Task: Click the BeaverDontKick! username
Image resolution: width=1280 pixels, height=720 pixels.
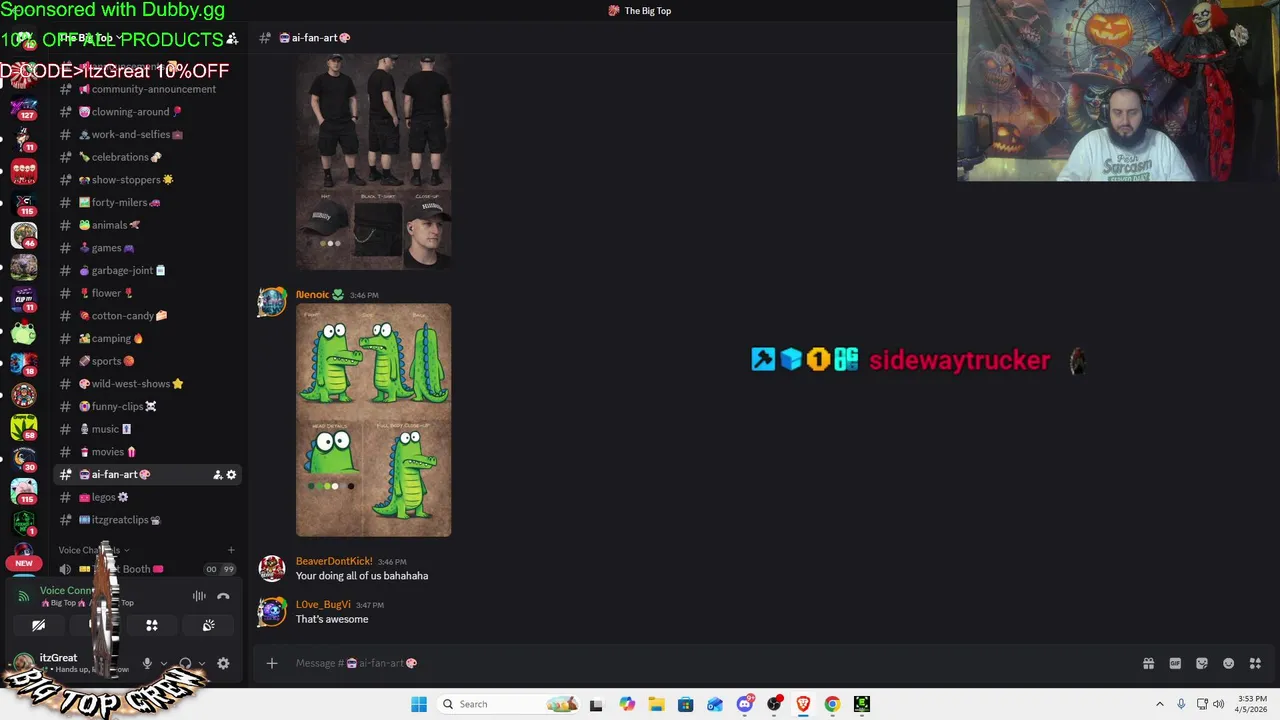Action: (334, 562)
